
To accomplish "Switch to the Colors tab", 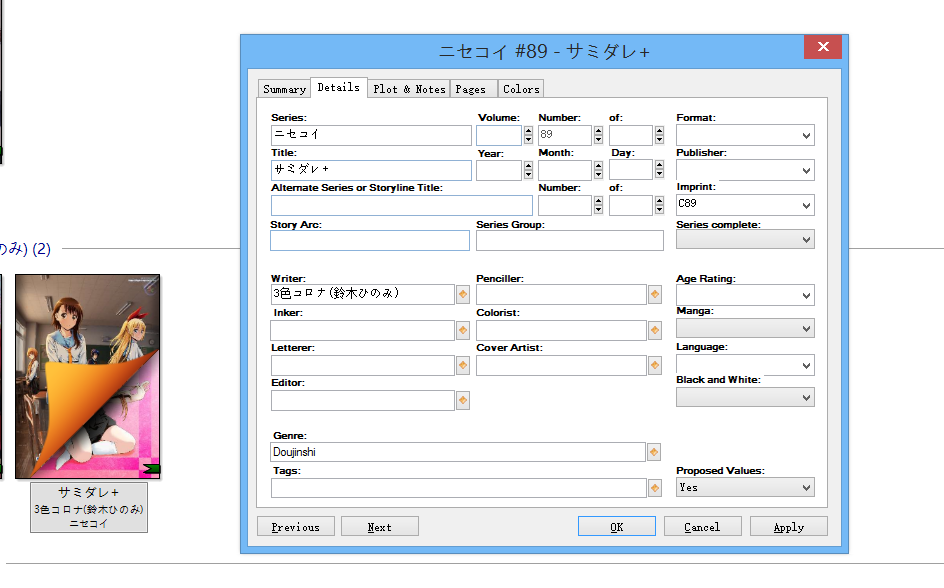I will (521, 89).
